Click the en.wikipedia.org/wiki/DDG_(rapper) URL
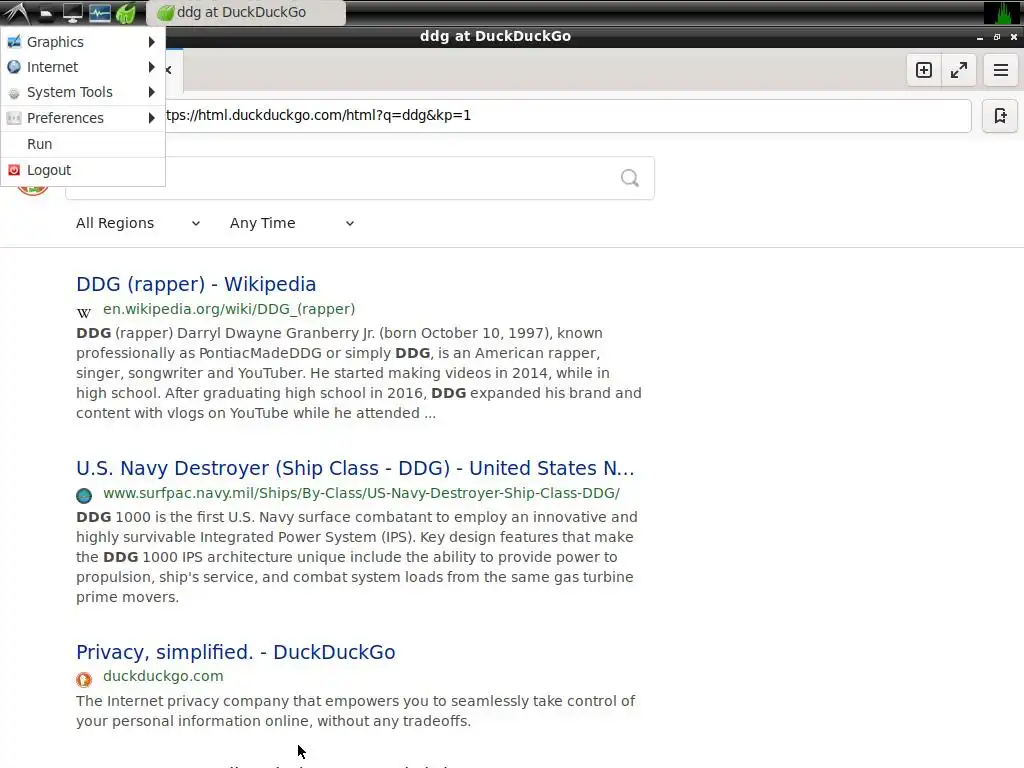Screen dimensions: 1024x768 coord(229,309)
